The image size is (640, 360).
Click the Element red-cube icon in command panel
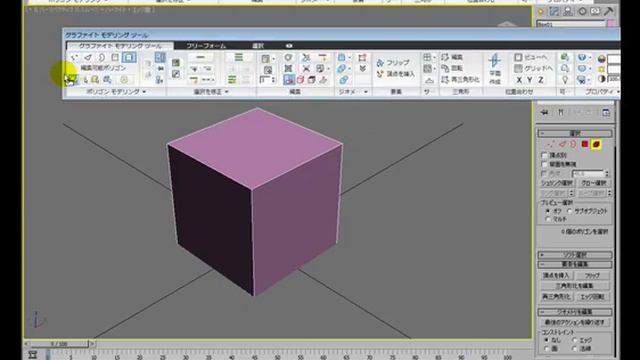coord(596,144)
